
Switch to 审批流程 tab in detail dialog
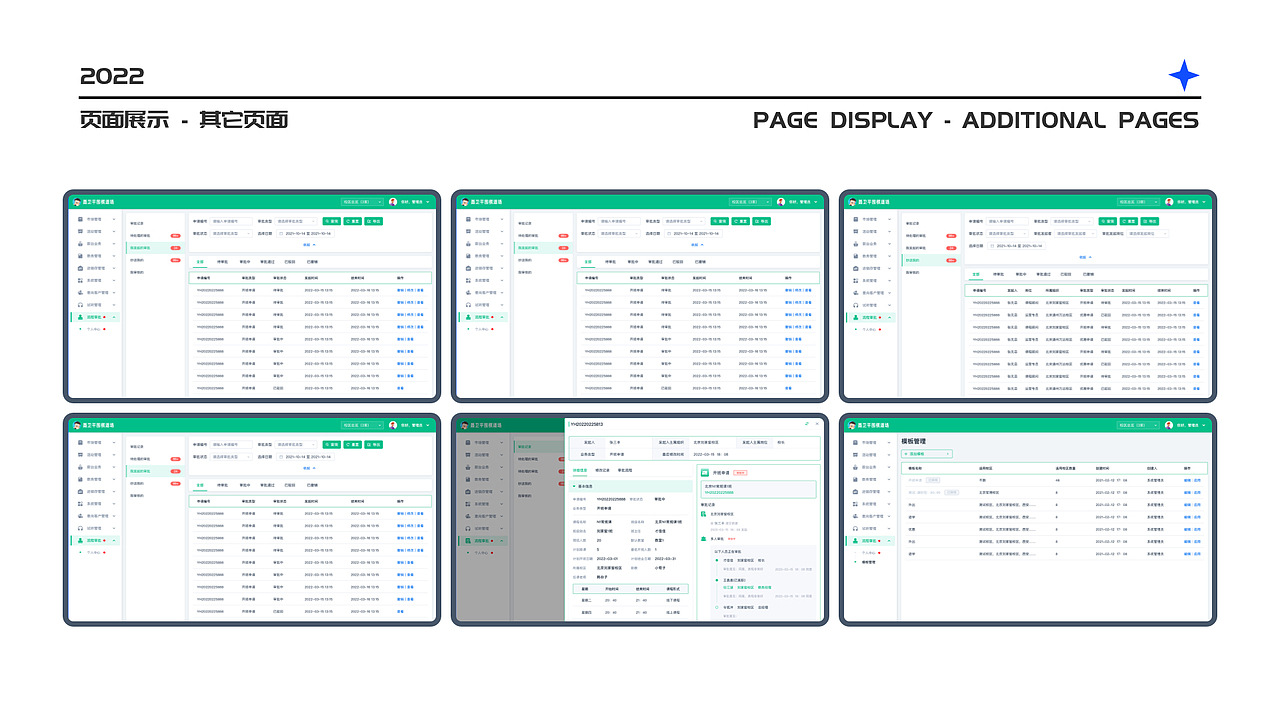point(625,470)
